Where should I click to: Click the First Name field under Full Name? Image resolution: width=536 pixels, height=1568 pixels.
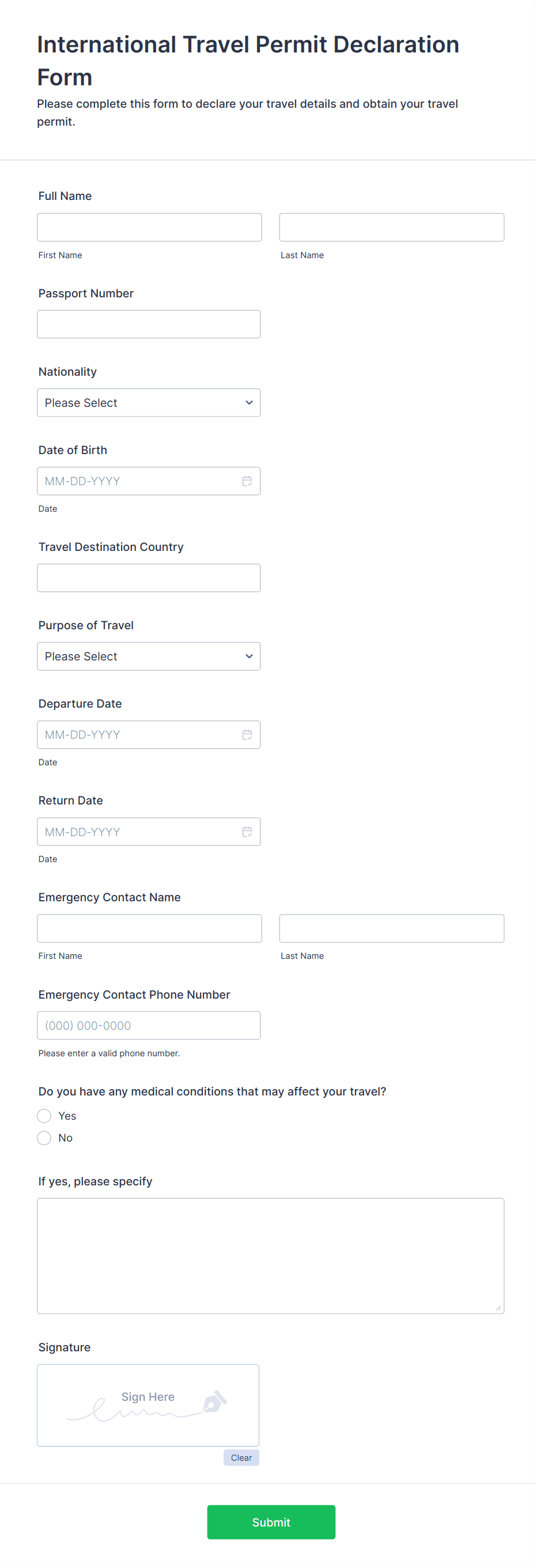[x=149, y=227]
